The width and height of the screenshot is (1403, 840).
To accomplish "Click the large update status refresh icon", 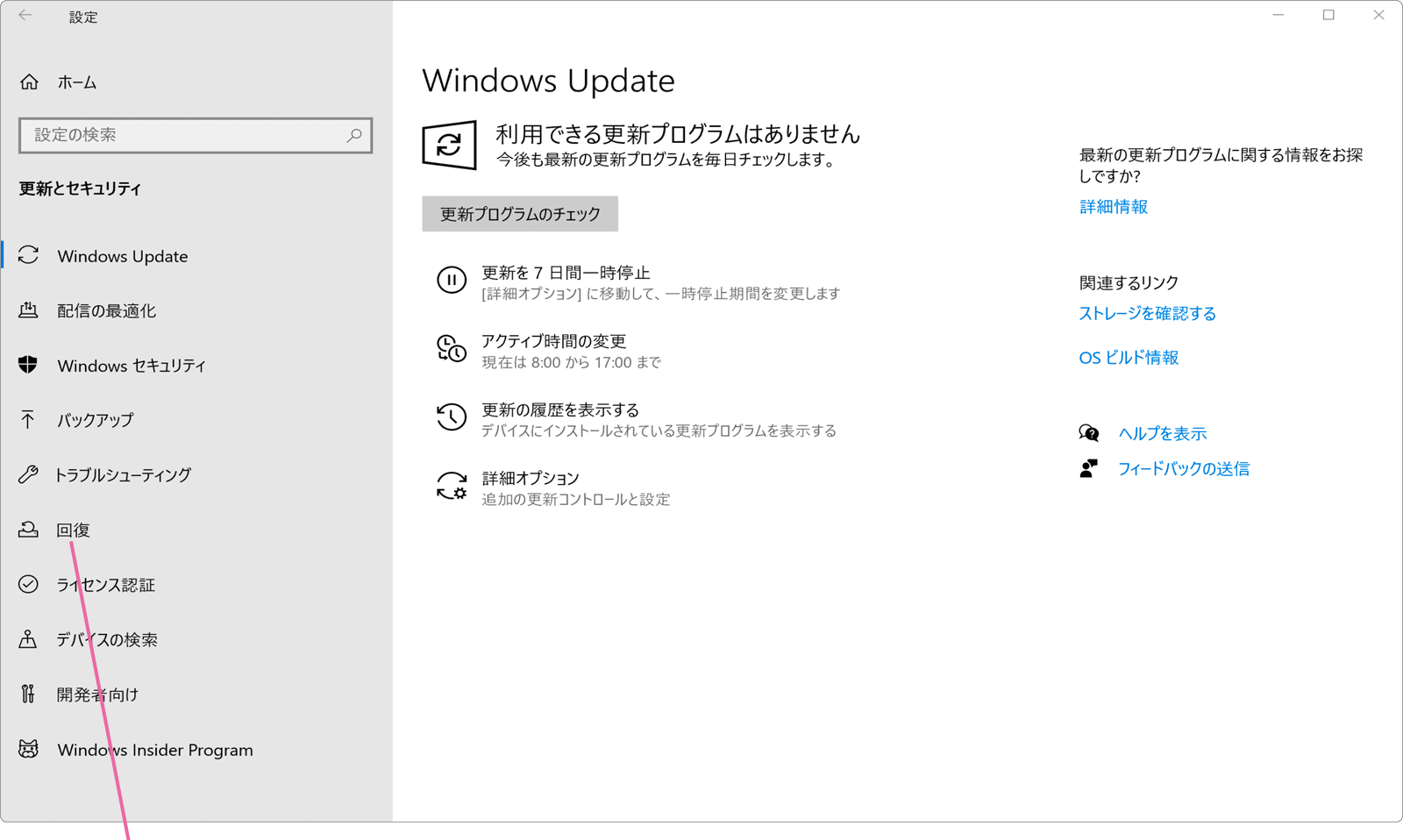I will click(450, 145).
